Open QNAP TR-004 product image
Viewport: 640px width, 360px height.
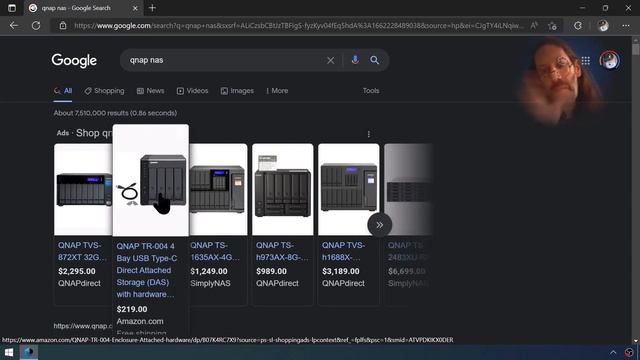151,180
